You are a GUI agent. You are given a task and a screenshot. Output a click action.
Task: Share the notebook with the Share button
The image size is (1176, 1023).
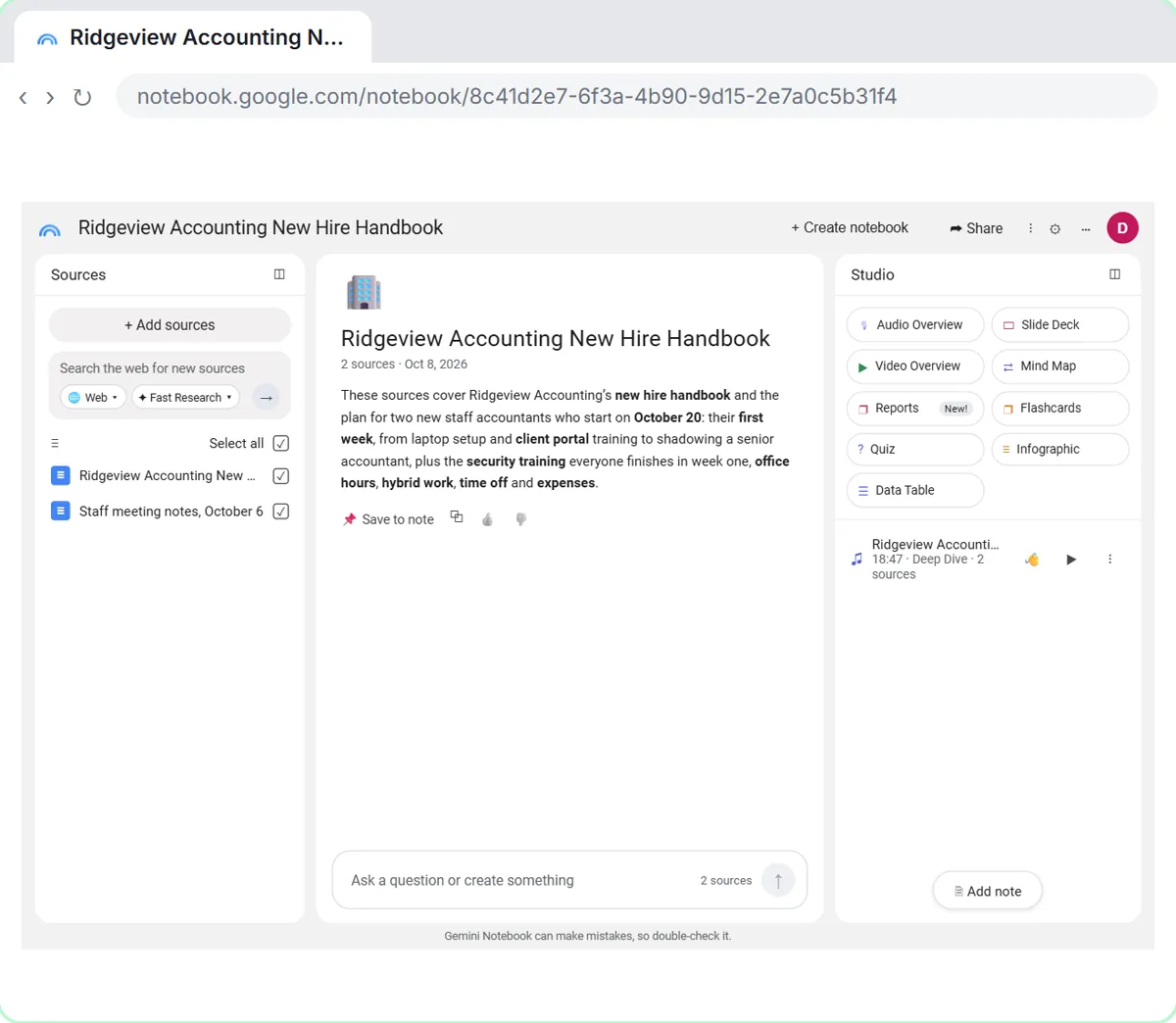tap(976, 228)
